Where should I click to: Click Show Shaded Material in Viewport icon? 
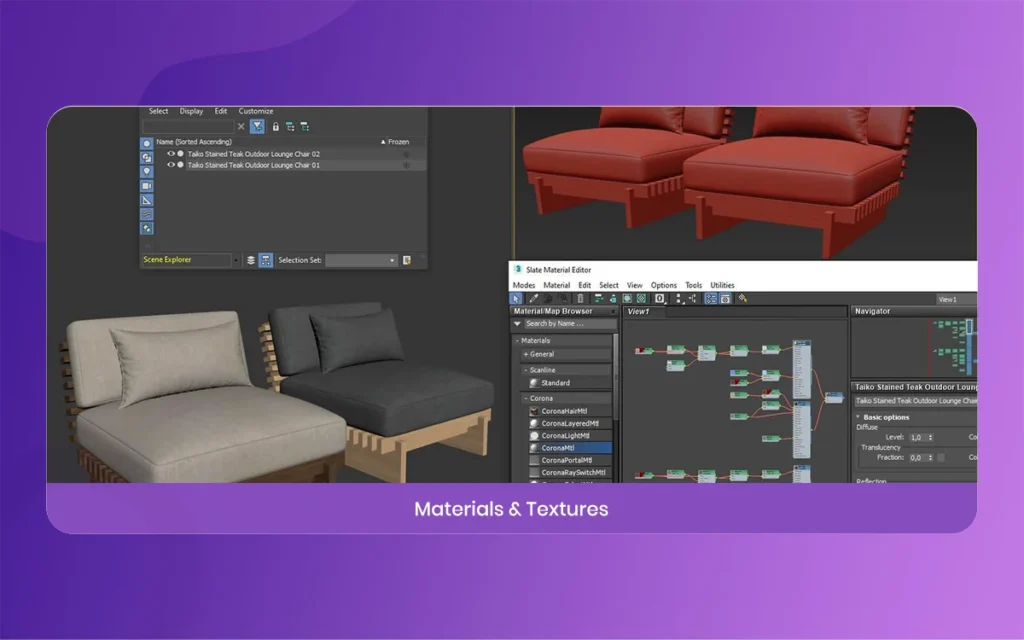pyautogui.click(x=627, y=298)
